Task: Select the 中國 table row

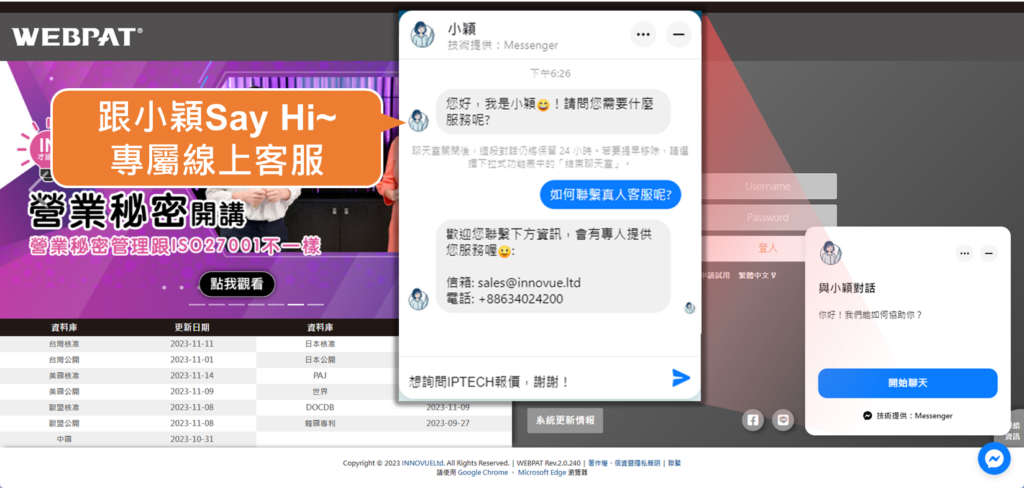Action: pos(128,439)
